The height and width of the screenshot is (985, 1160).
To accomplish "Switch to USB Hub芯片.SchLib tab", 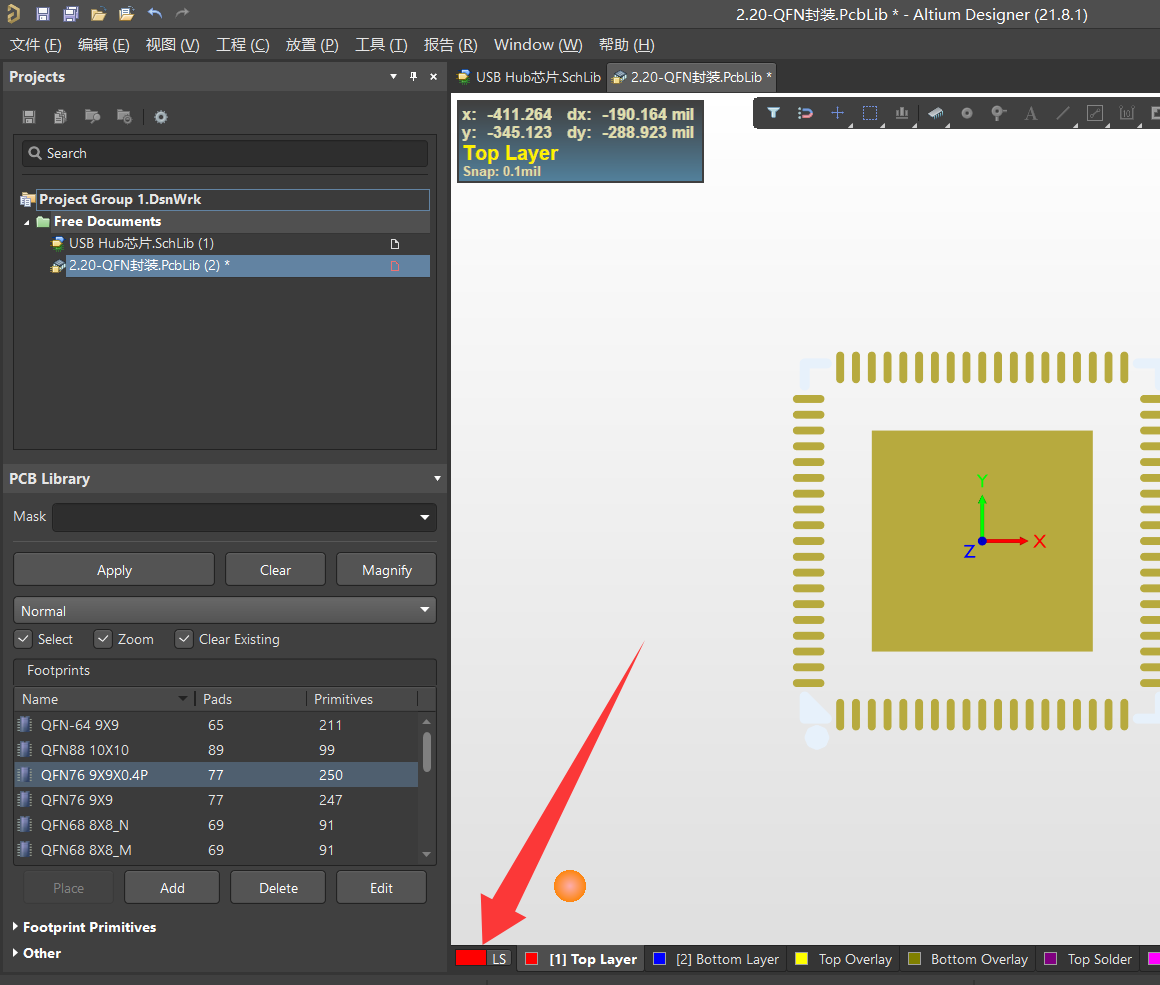I will (529, 77).
